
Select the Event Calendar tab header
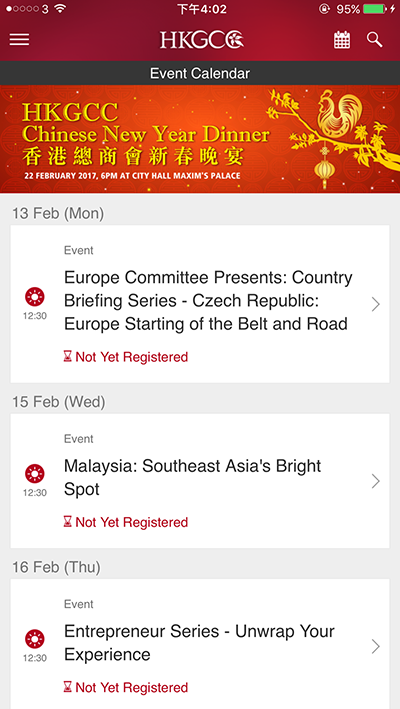pos(200,73)
